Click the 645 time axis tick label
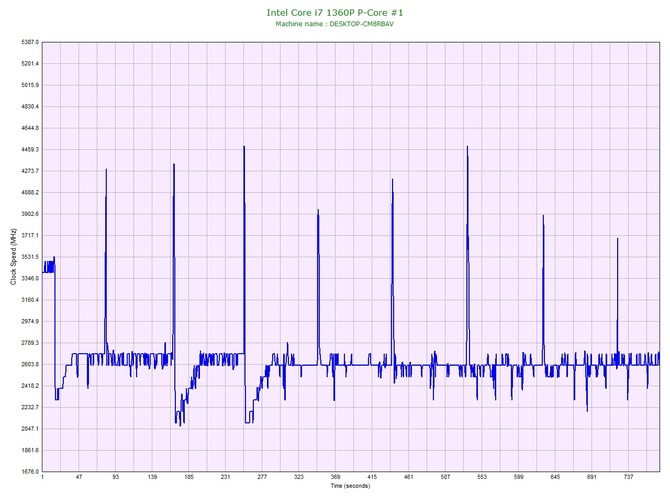 [x=555, y=477]
